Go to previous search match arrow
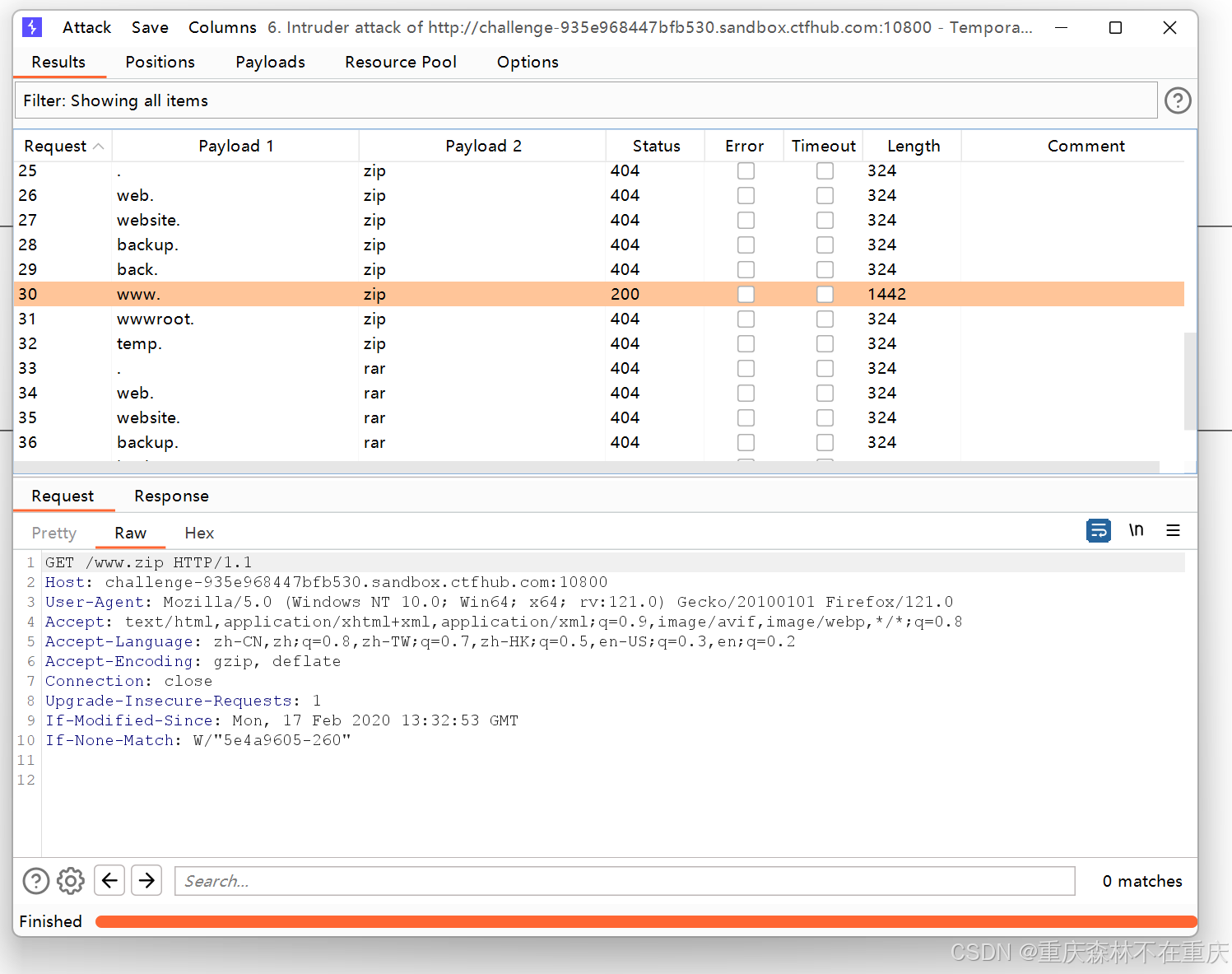The width and height of the screenshot is (1232, 974). tap(109, 880)
